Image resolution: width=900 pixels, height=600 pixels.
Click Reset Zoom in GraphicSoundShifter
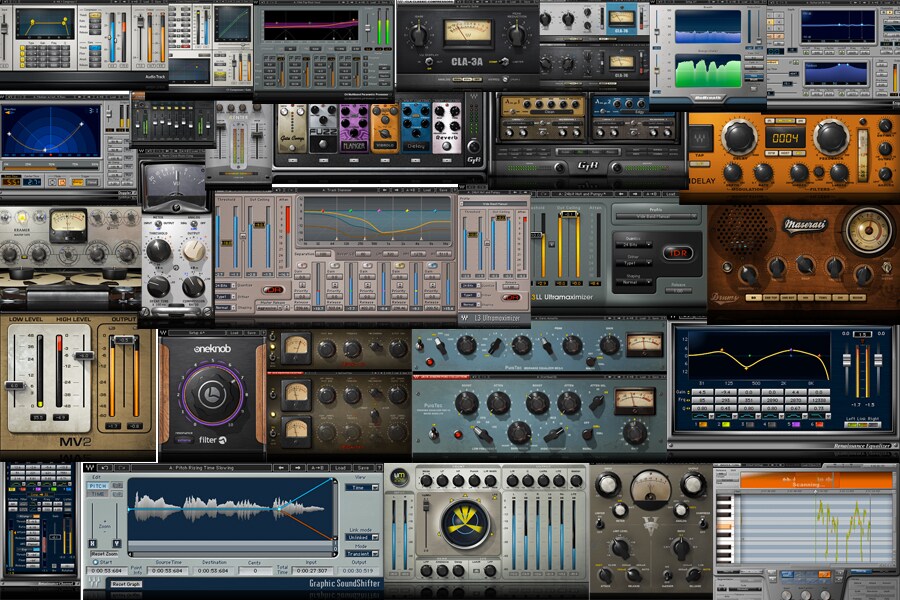pos(104,553)
